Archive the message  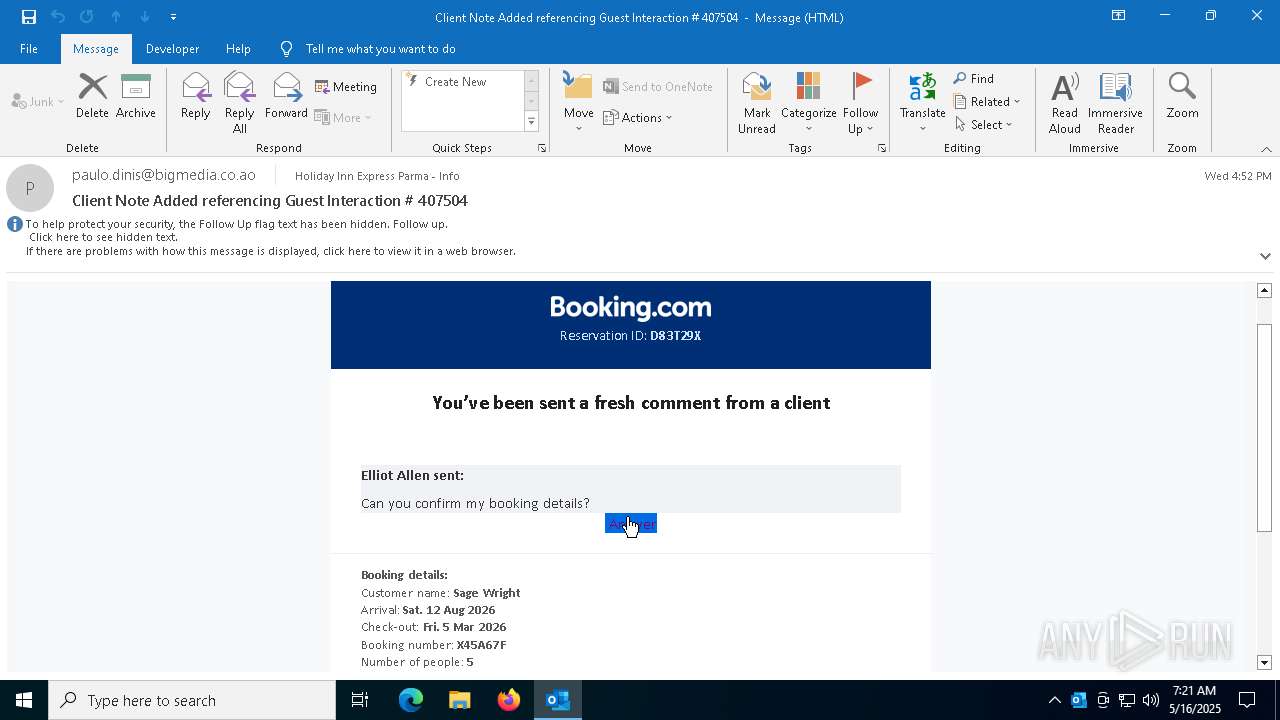click(x=136, y=96)
